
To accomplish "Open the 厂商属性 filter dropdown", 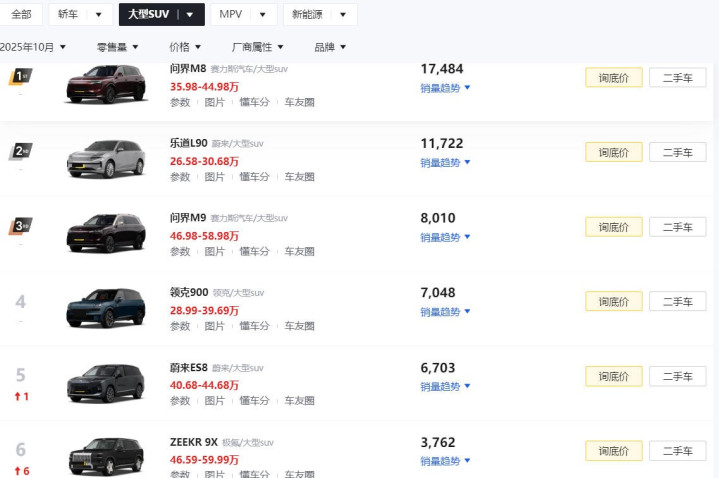I will [x=257, y=47].
